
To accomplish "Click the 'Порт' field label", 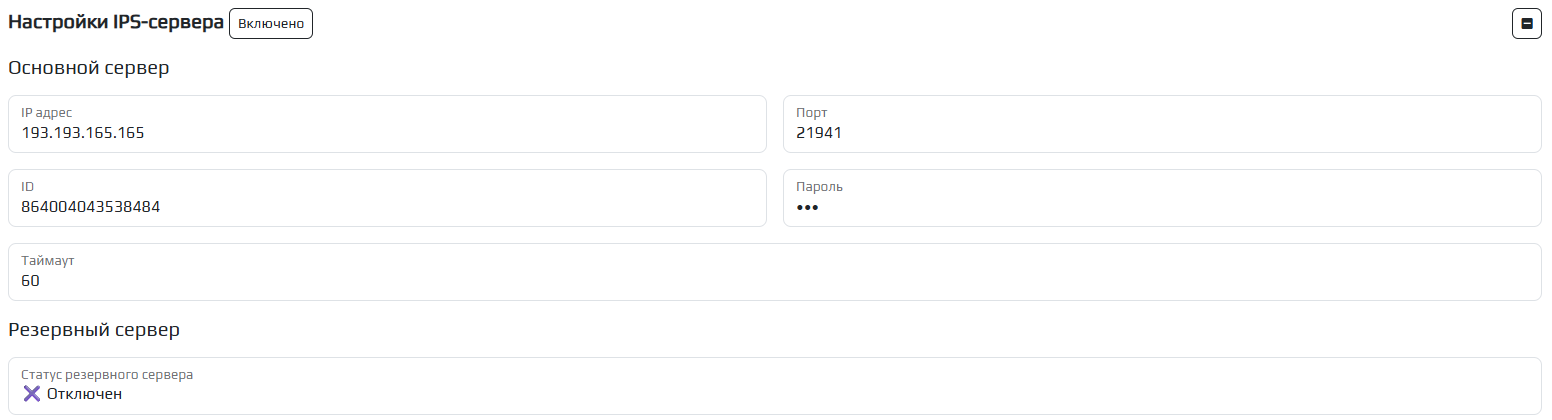I will [812, 113].
